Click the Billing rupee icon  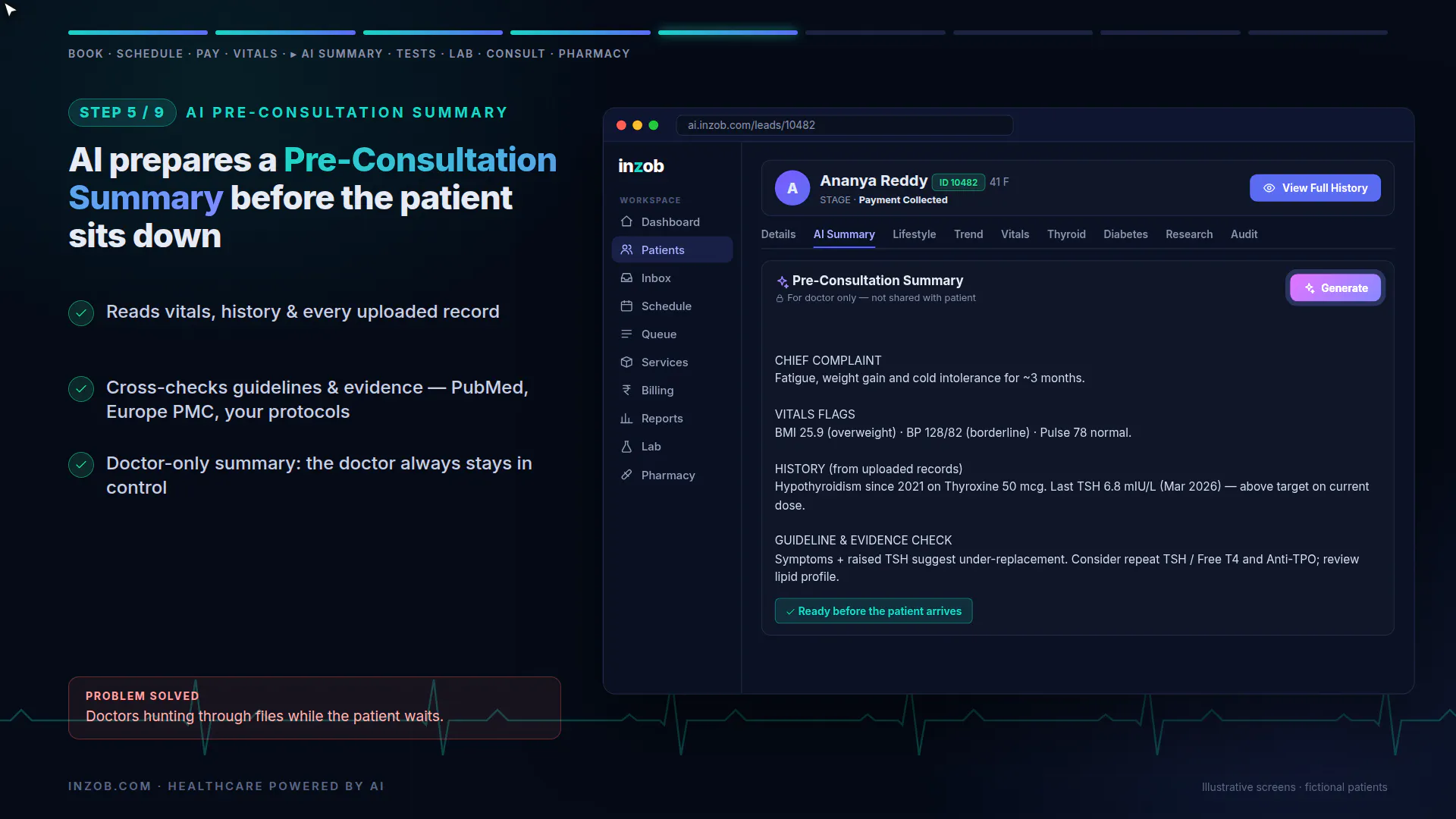626,390
